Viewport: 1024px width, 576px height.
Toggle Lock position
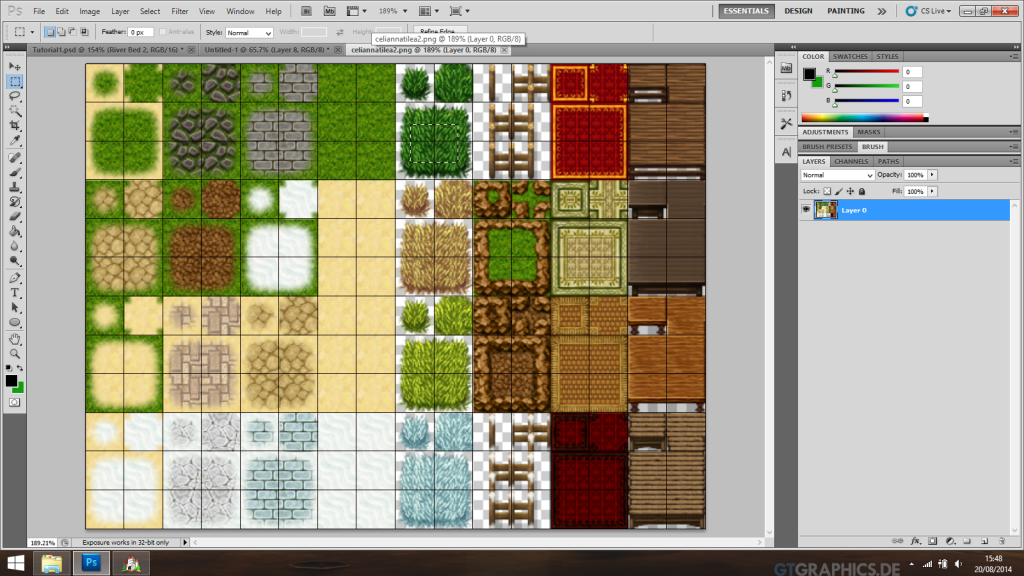point(850,191)
